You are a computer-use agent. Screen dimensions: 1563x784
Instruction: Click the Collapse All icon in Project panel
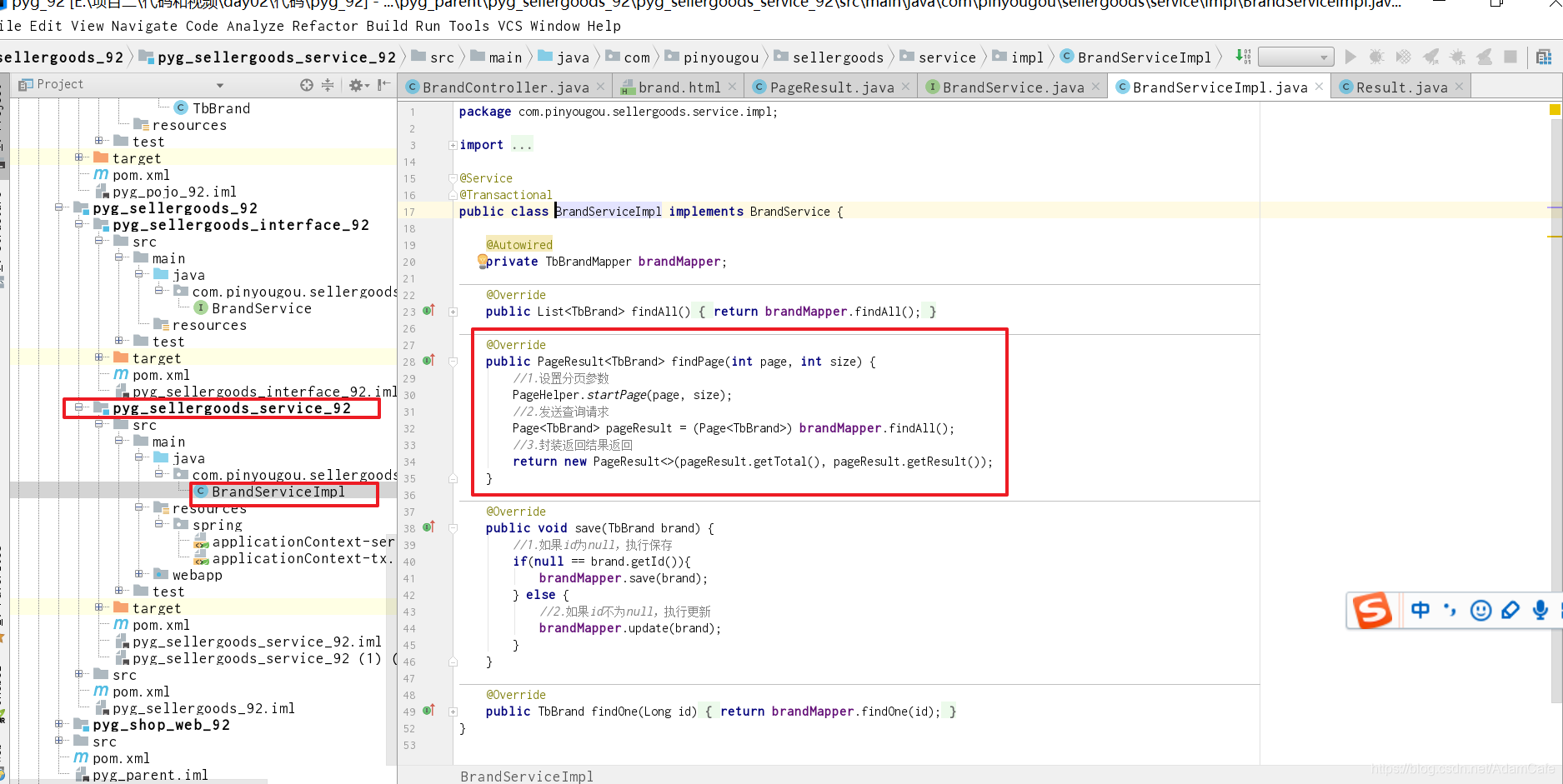pos(328,84)
